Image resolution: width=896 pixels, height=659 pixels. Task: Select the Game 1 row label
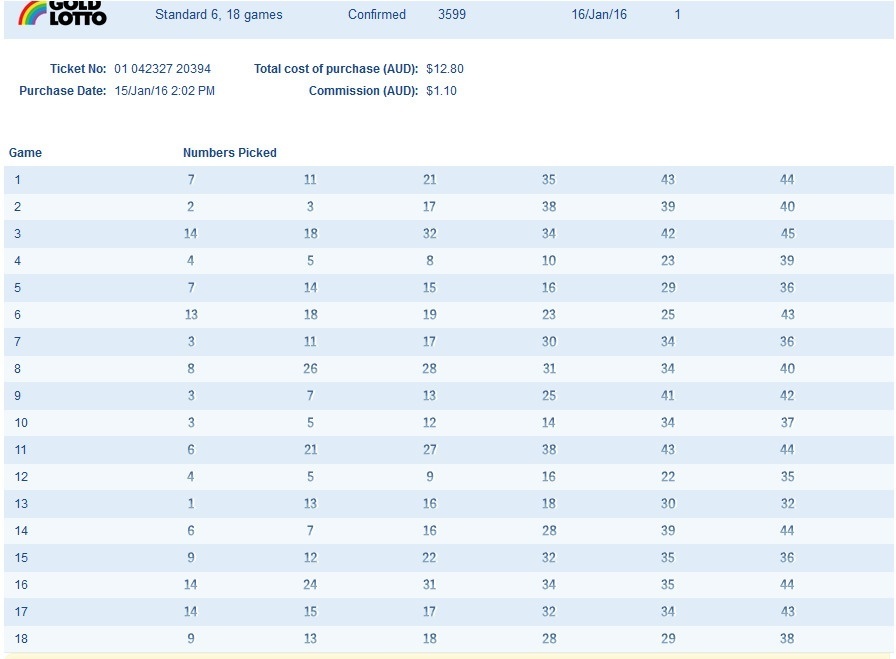[x=17, y=180]
